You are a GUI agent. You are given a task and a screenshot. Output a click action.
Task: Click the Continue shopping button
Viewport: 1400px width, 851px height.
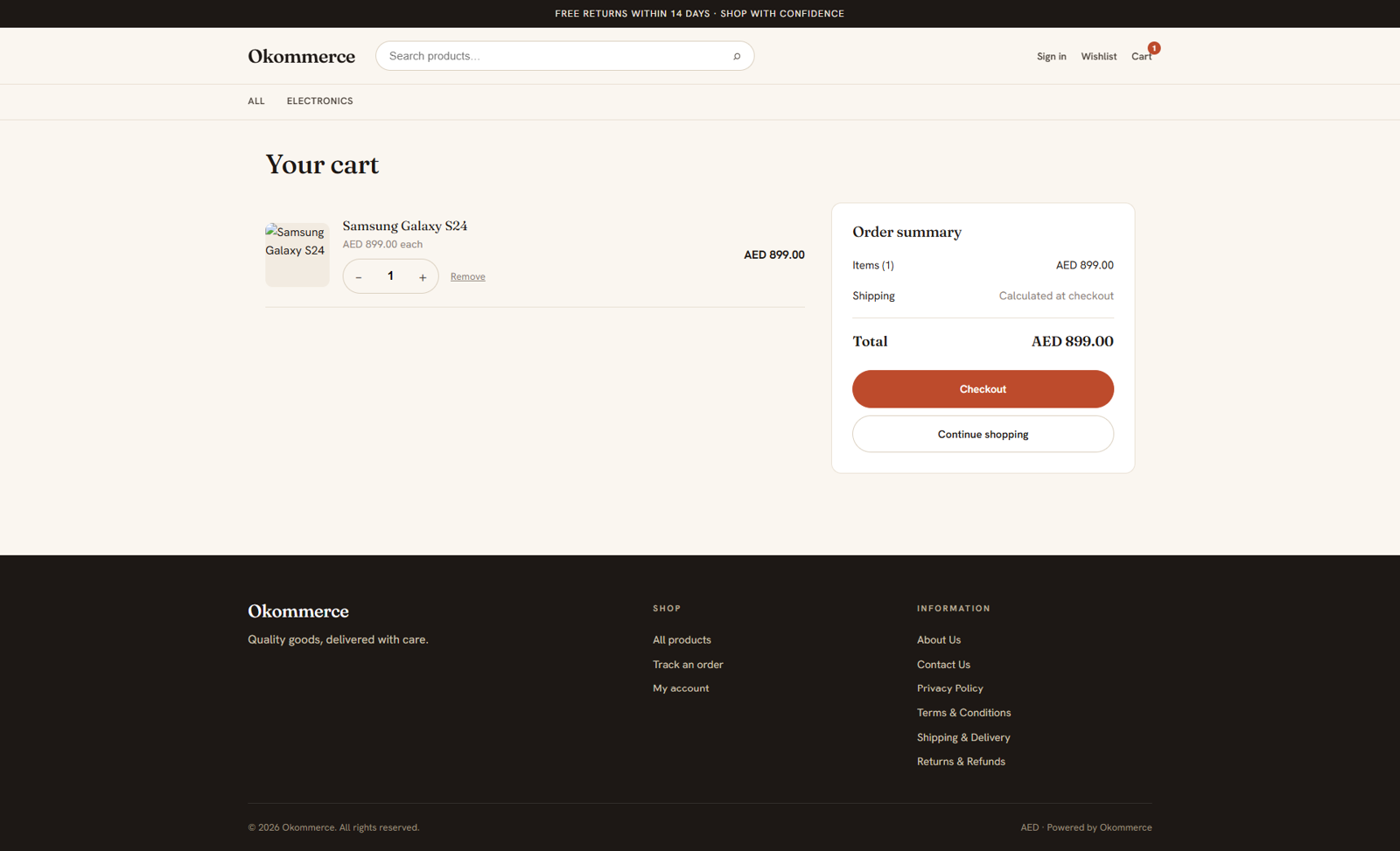click(x=983, y=434)
